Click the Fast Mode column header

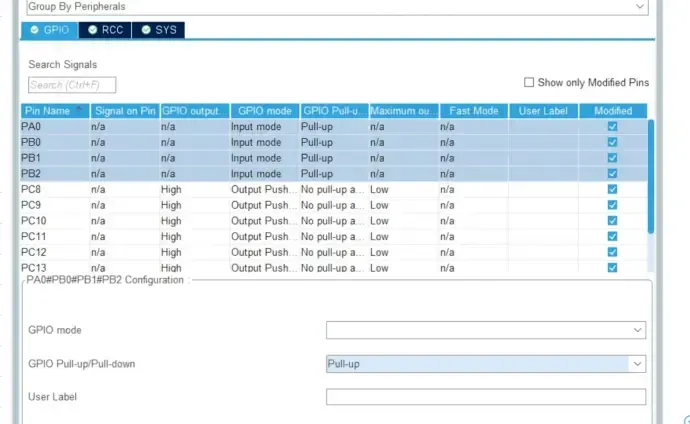(x=473, y=111)
